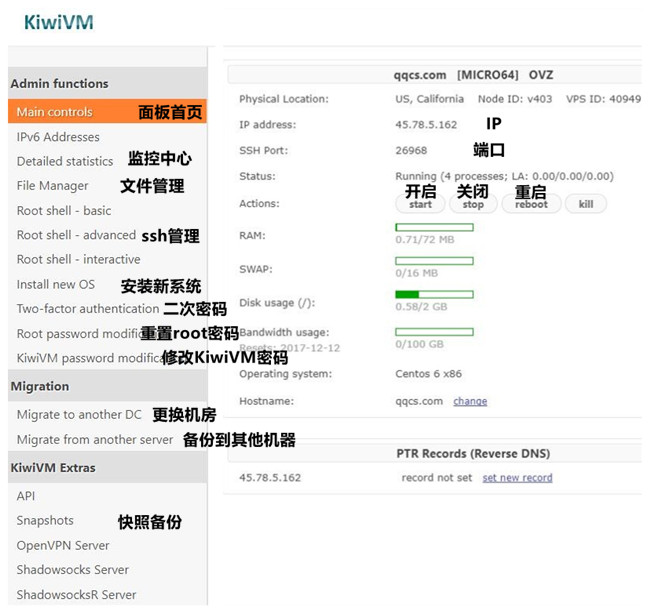Screen dimensions: 650x613
Task: Click the qqcs.com hostname value
Action: [419, 401]
